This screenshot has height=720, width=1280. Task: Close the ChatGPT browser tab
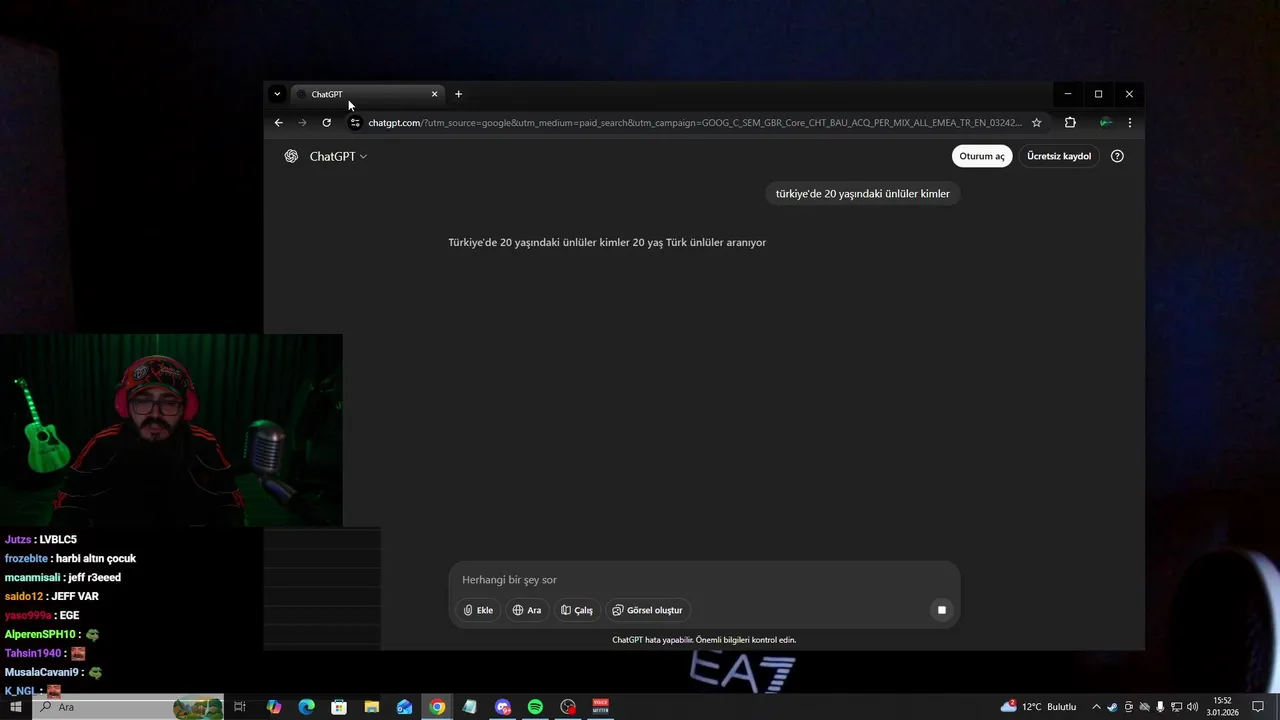(x=434, y=94)
